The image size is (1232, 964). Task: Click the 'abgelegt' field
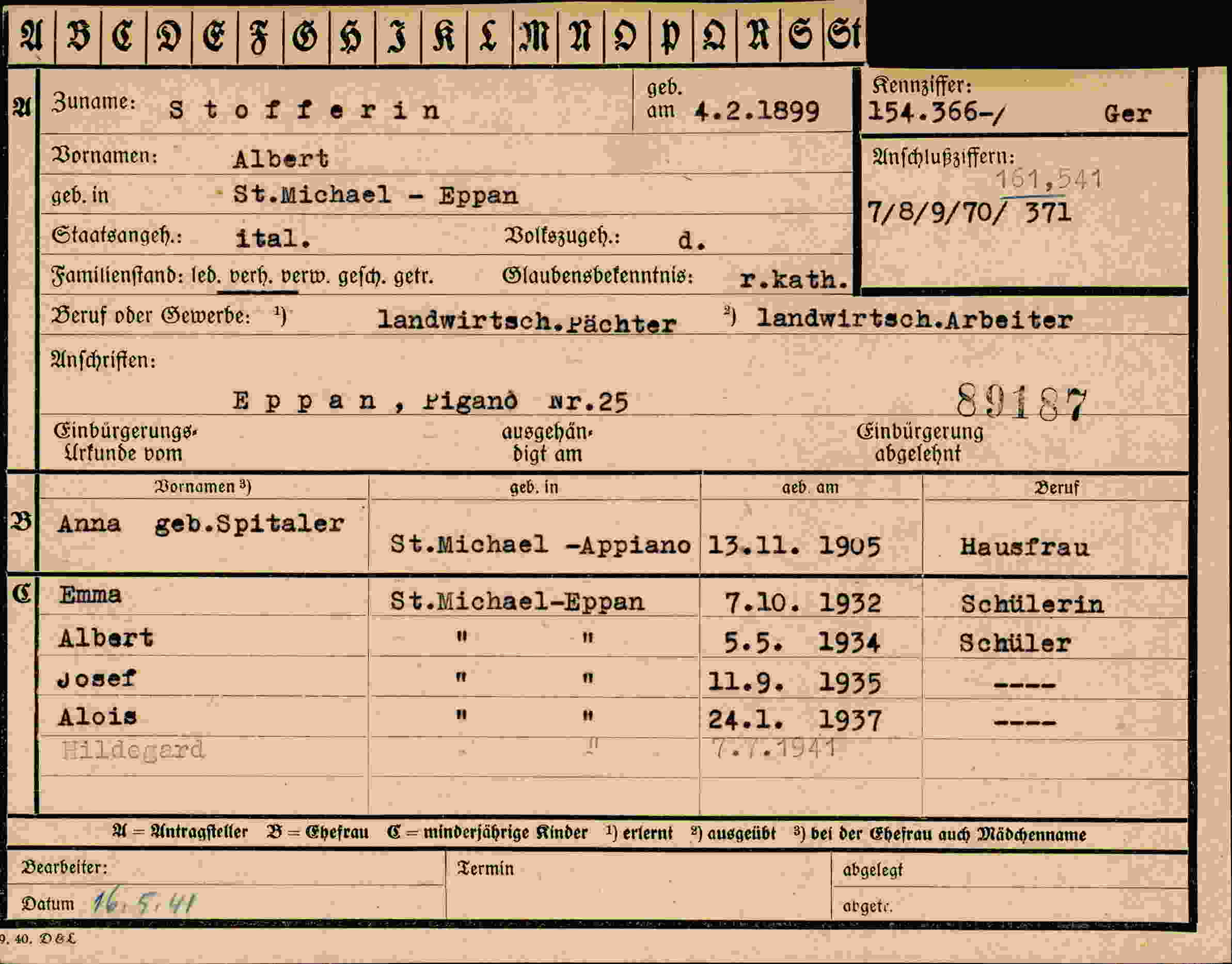click(x=1010, y=870)
